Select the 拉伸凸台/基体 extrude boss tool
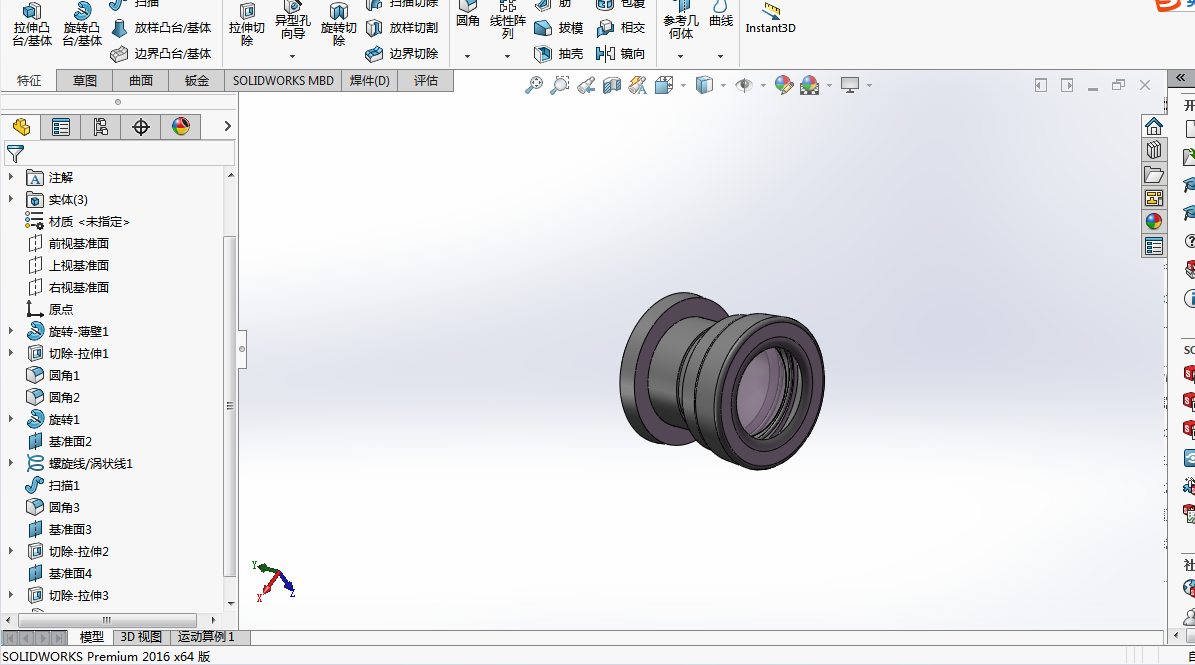This screenshot has height=665, width=1195. pyautogui.click(x=32, y=24)
